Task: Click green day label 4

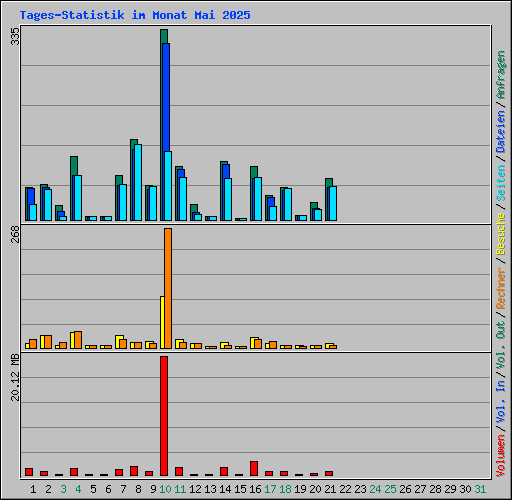Action: pos(78,489)
